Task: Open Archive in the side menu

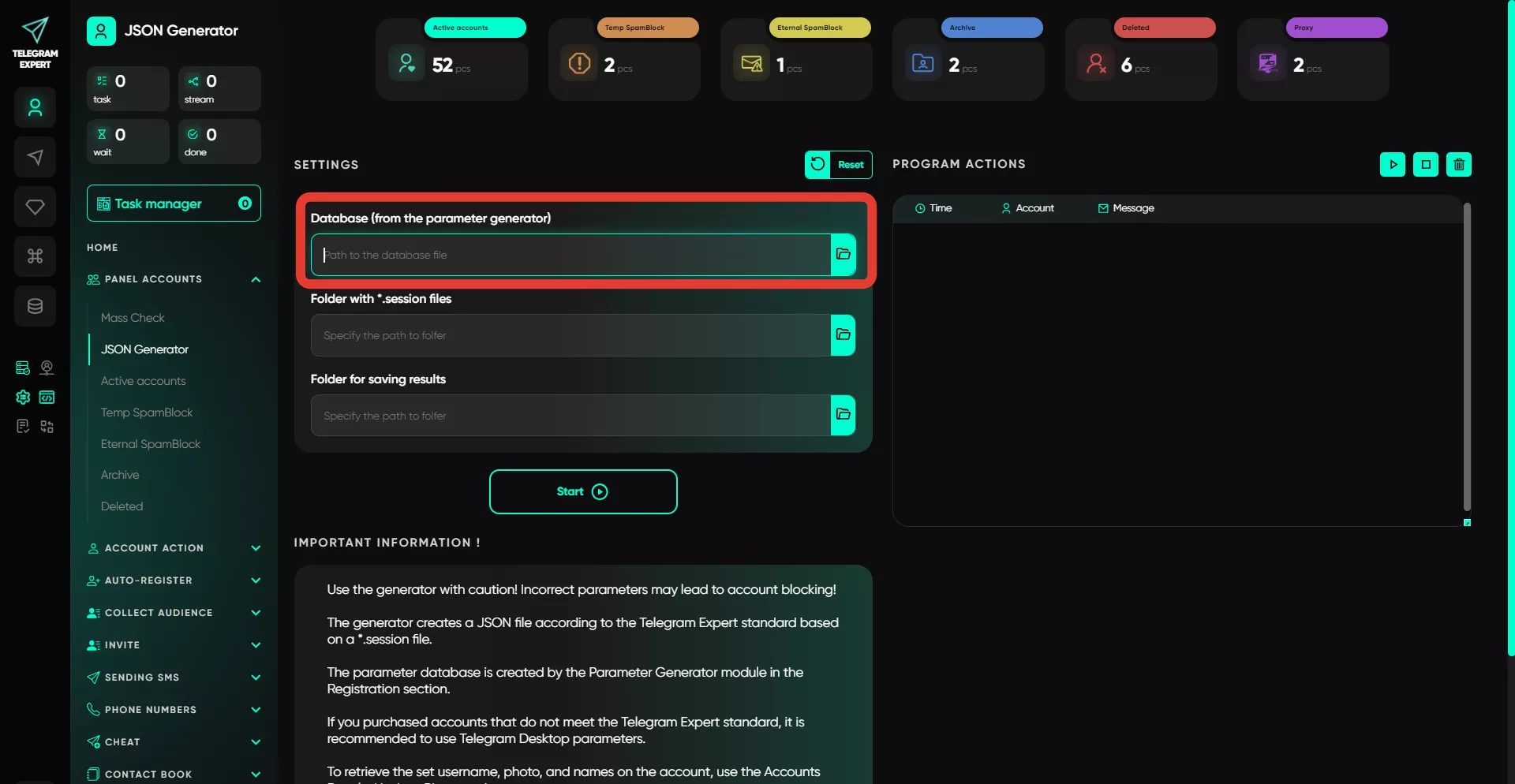Action: pos(120,475)
